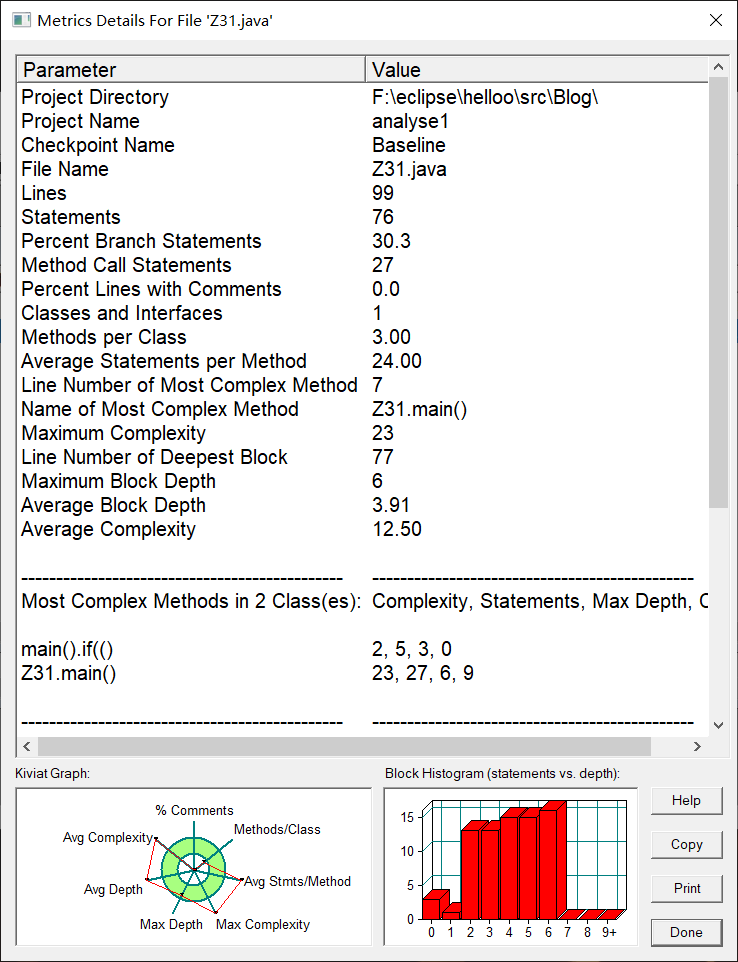Click the values 23, 27, 6, 9
This screenshot has width=738, height=962.
click(x=423, y=672)
